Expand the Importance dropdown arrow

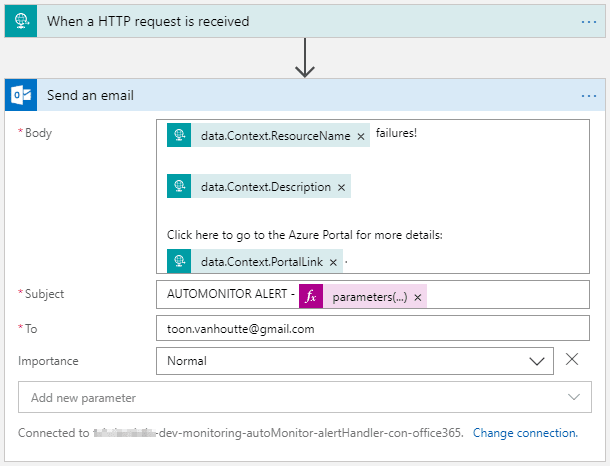coord(537,361)
